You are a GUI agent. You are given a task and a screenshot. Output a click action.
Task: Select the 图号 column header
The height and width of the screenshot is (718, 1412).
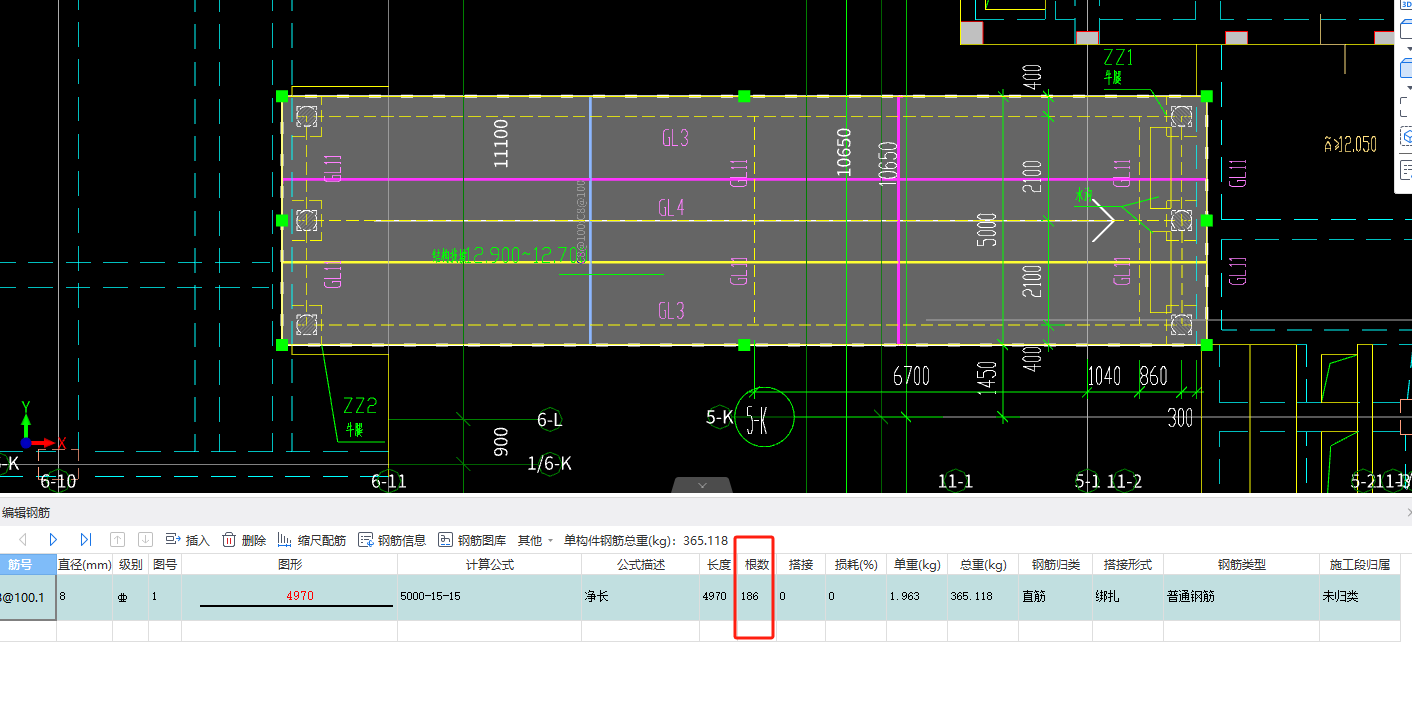[x=165, y=564]
